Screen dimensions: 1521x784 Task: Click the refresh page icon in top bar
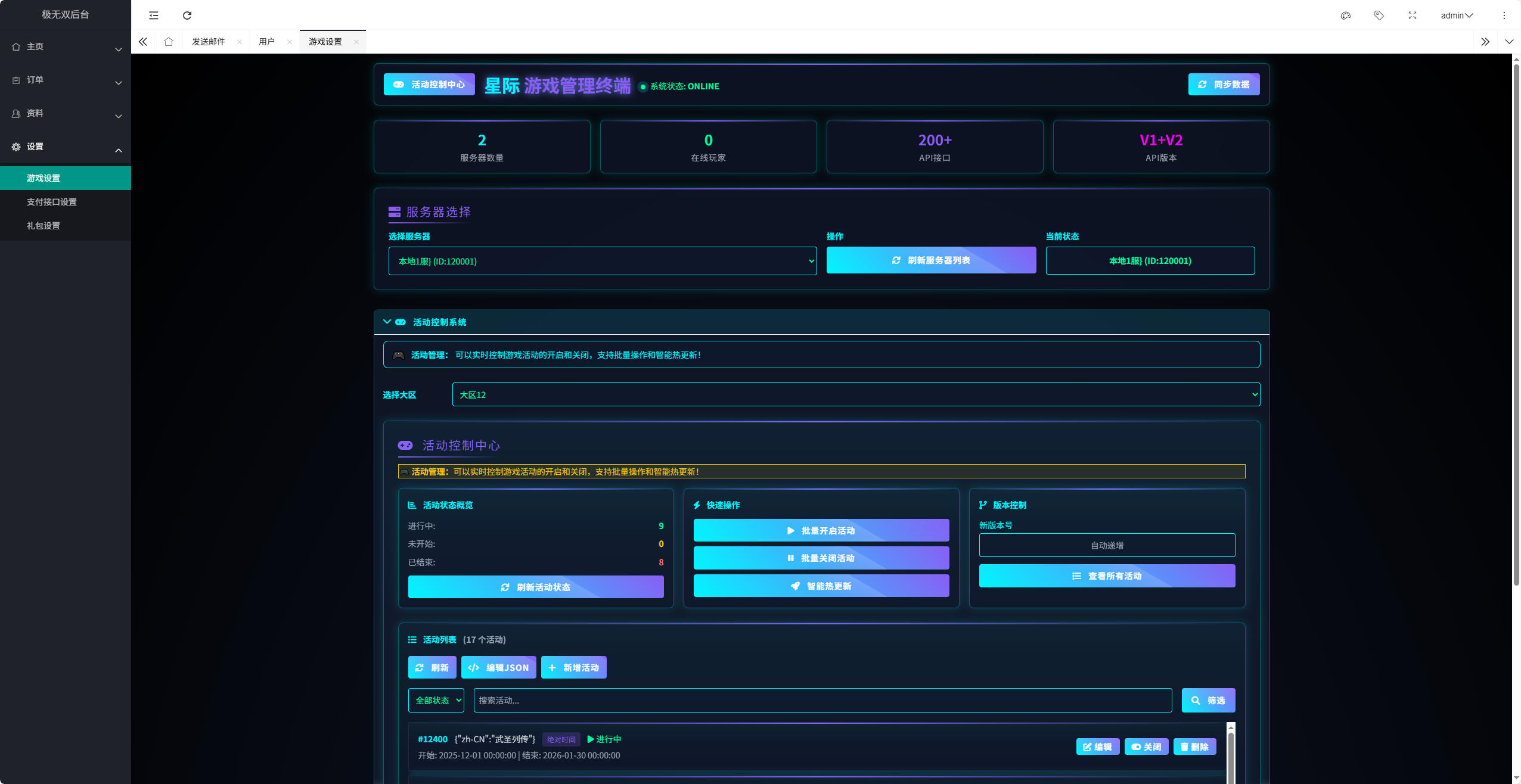(x=187, y=15)
